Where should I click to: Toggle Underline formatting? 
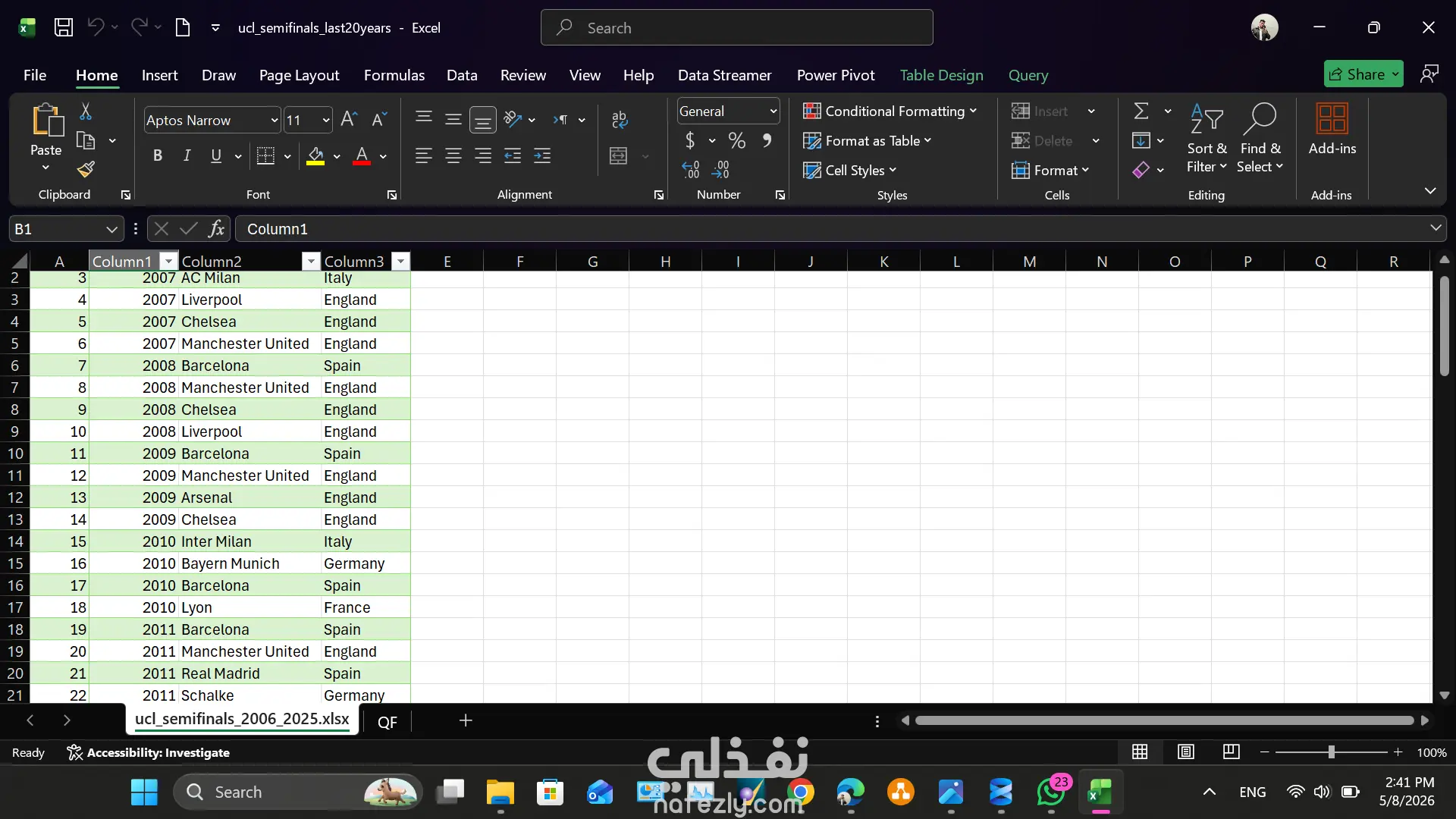tap(216, 155)
